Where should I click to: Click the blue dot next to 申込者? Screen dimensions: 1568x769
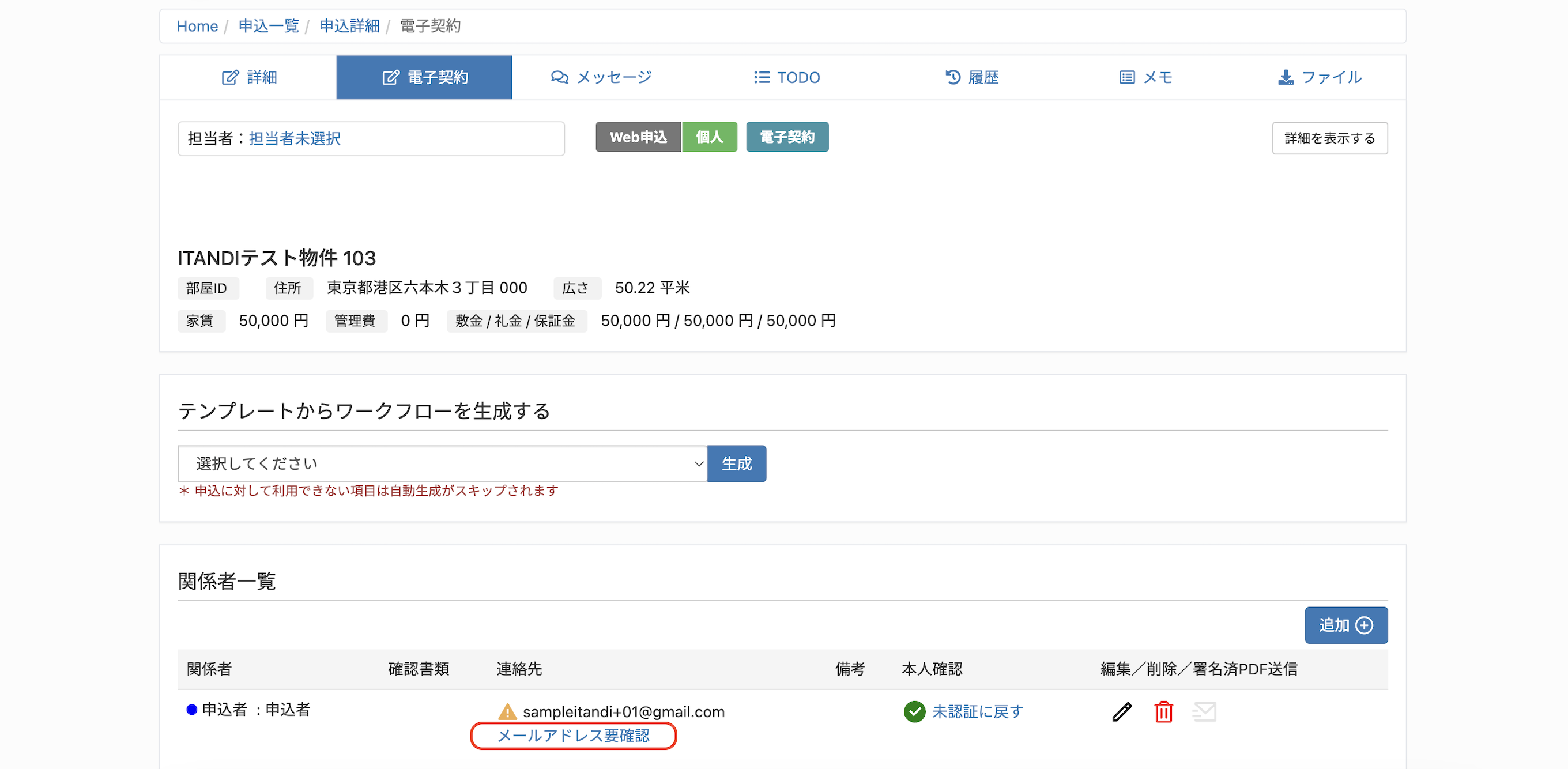(192, 709)
